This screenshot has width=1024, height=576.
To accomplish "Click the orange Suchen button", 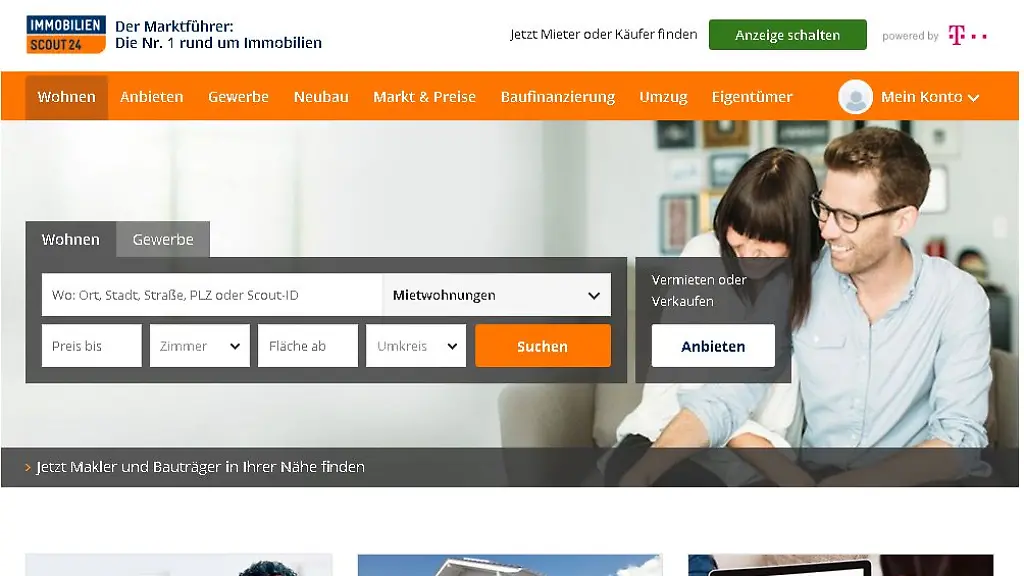I will [543, 346].
